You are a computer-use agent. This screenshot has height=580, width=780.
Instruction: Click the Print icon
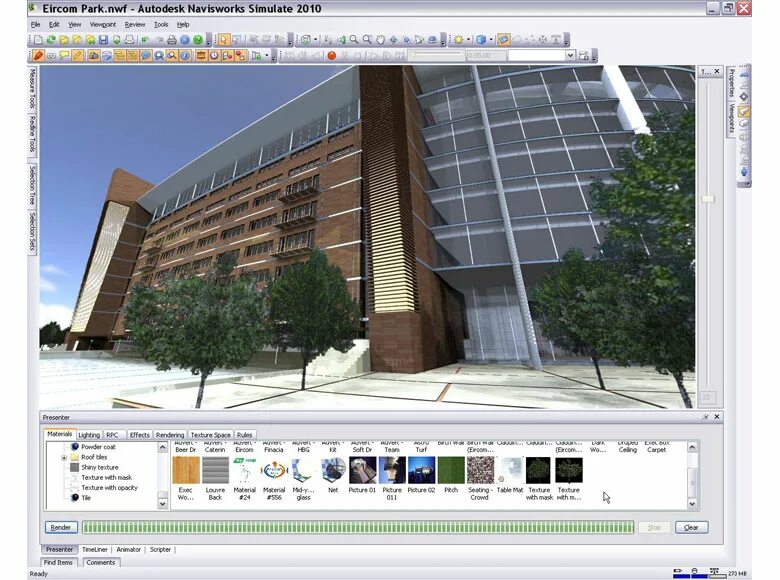pyautogui.click(x=172, y=40)
